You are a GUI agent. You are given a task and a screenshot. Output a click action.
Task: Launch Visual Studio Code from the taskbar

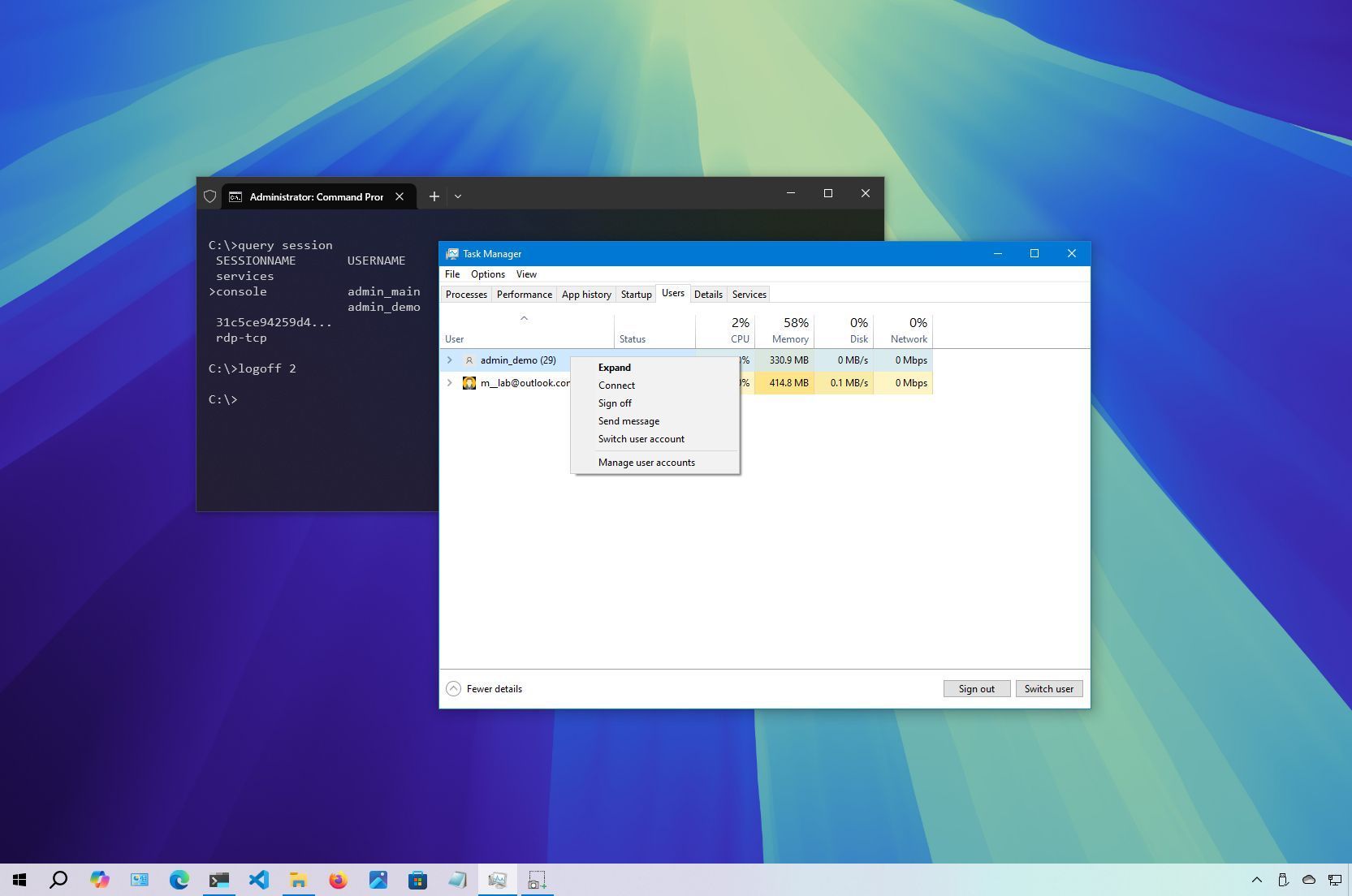(259, 880)
